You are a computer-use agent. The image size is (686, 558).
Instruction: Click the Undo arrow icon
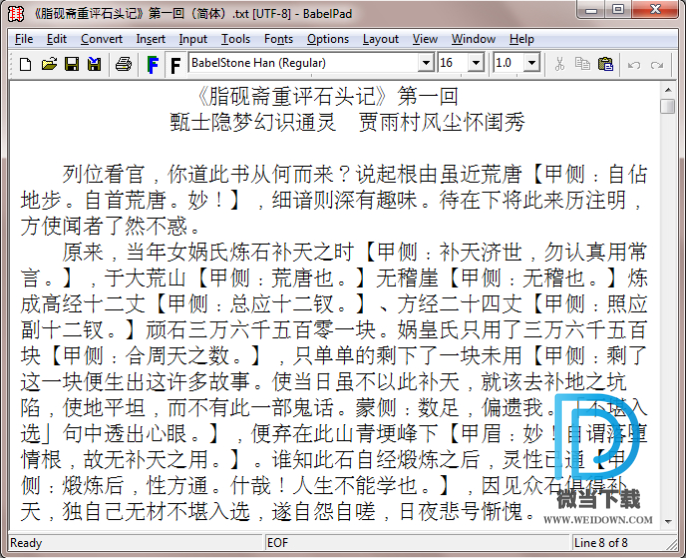(634, 65)
